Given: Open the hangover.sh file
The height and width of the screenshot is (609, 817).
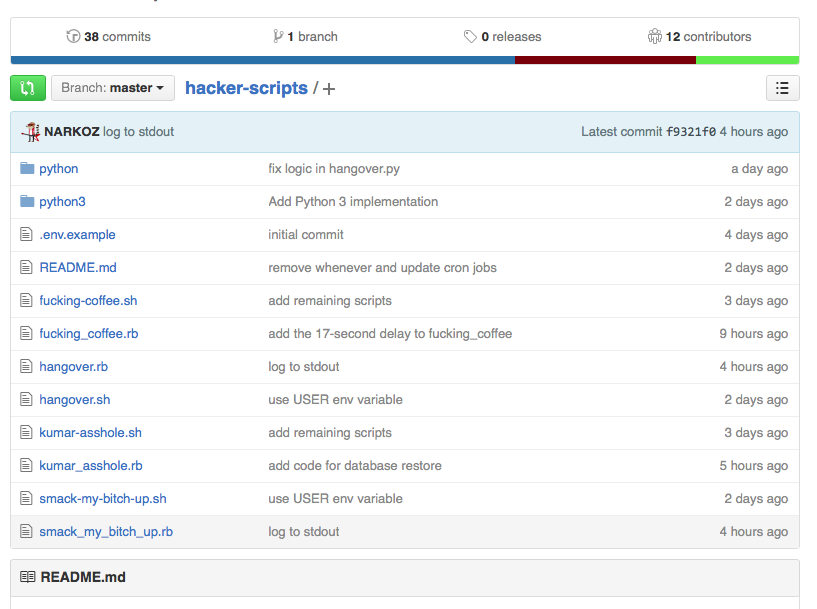Looking at the screenshot, I should 75,400.
